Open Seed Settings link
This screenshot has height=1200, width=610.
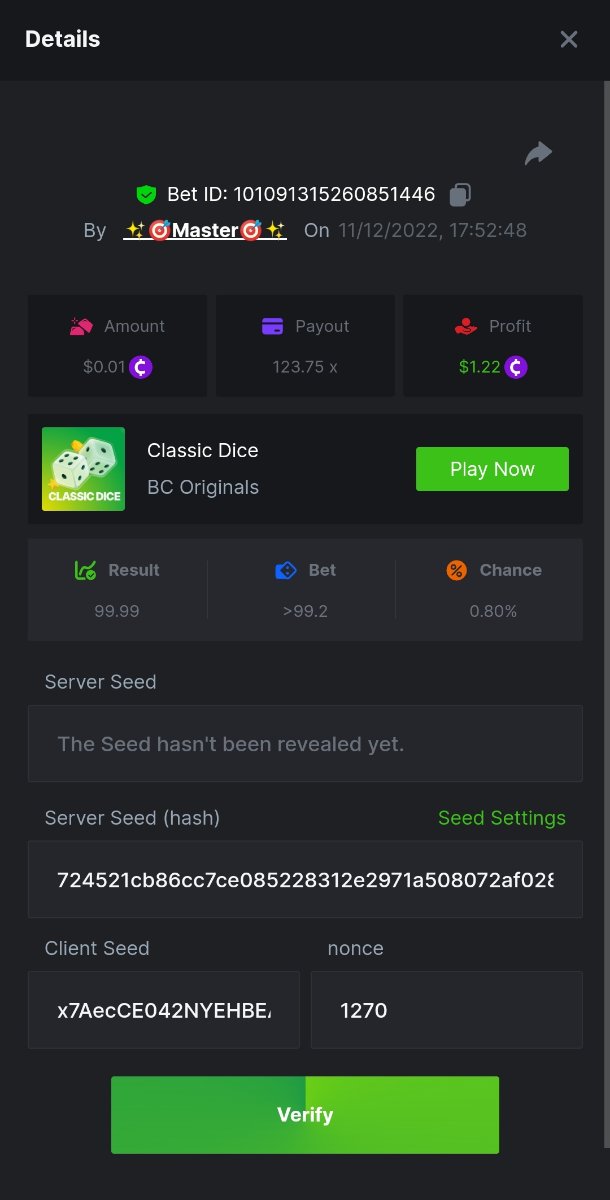(x=502, y=818)
